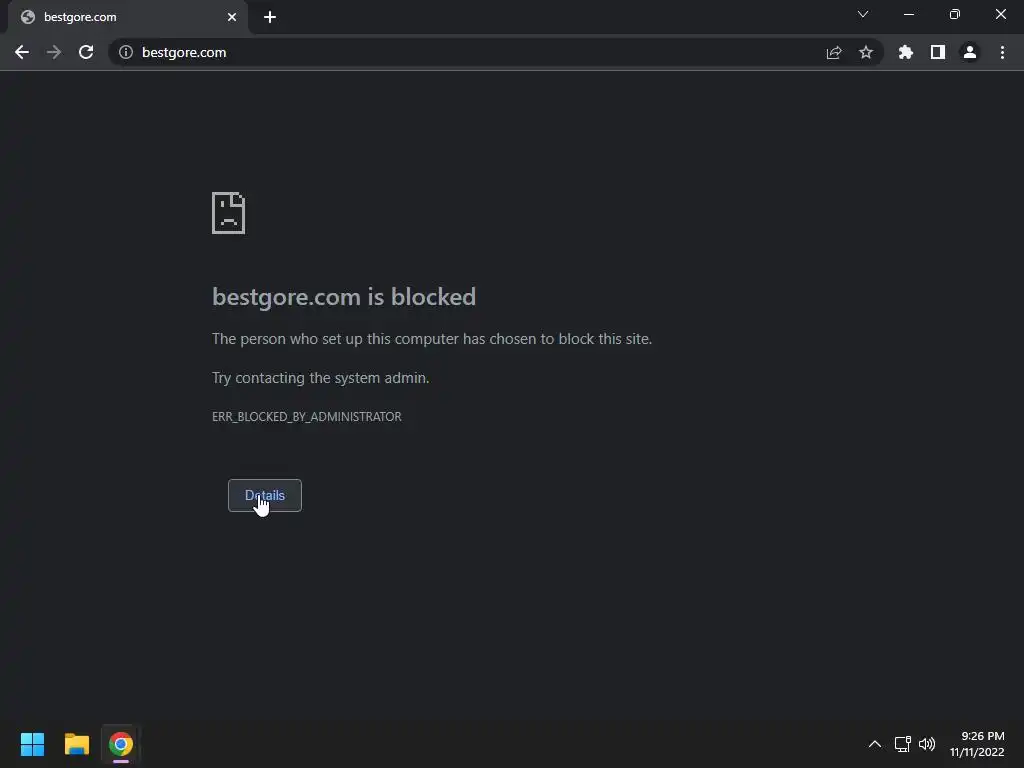The height and width of the screenshot is (768, 1024).
Task: Click 'Try contacting the system admin.' text
Action: coord(321,378)
